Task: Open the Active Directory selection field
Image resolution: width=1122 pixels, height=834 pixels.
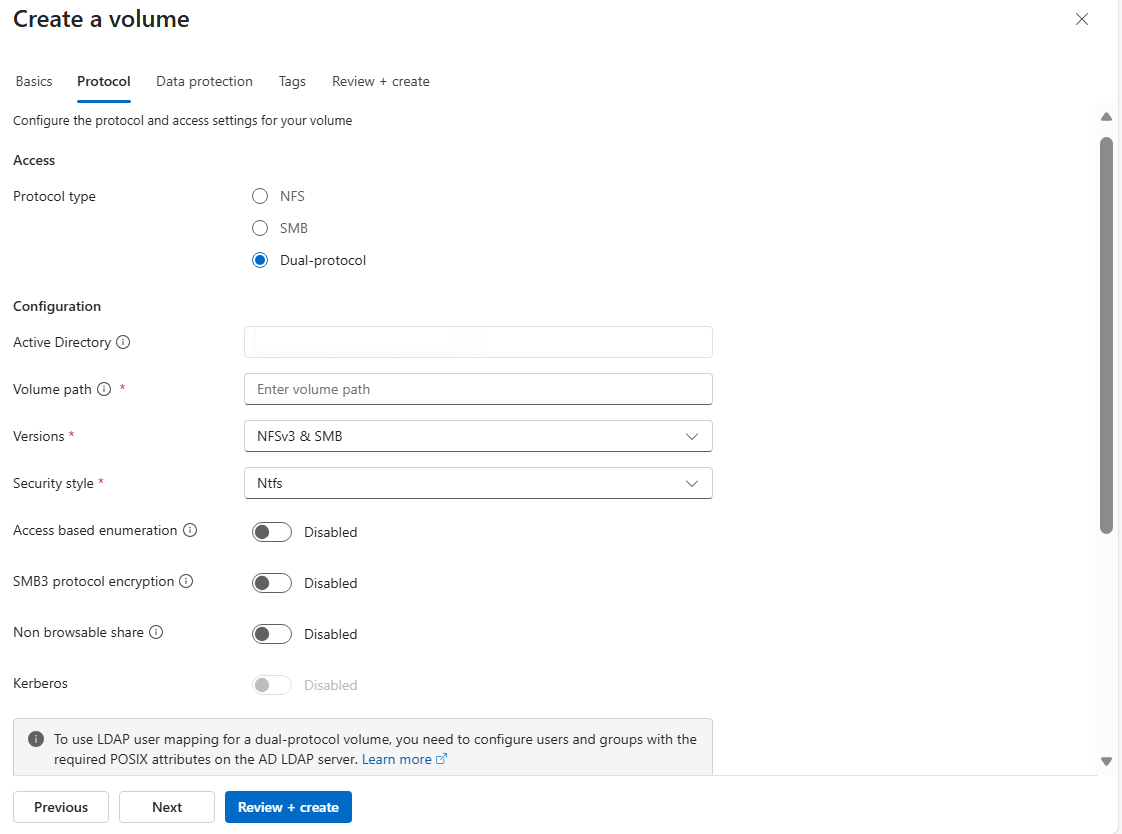Action: coord(478,342)
